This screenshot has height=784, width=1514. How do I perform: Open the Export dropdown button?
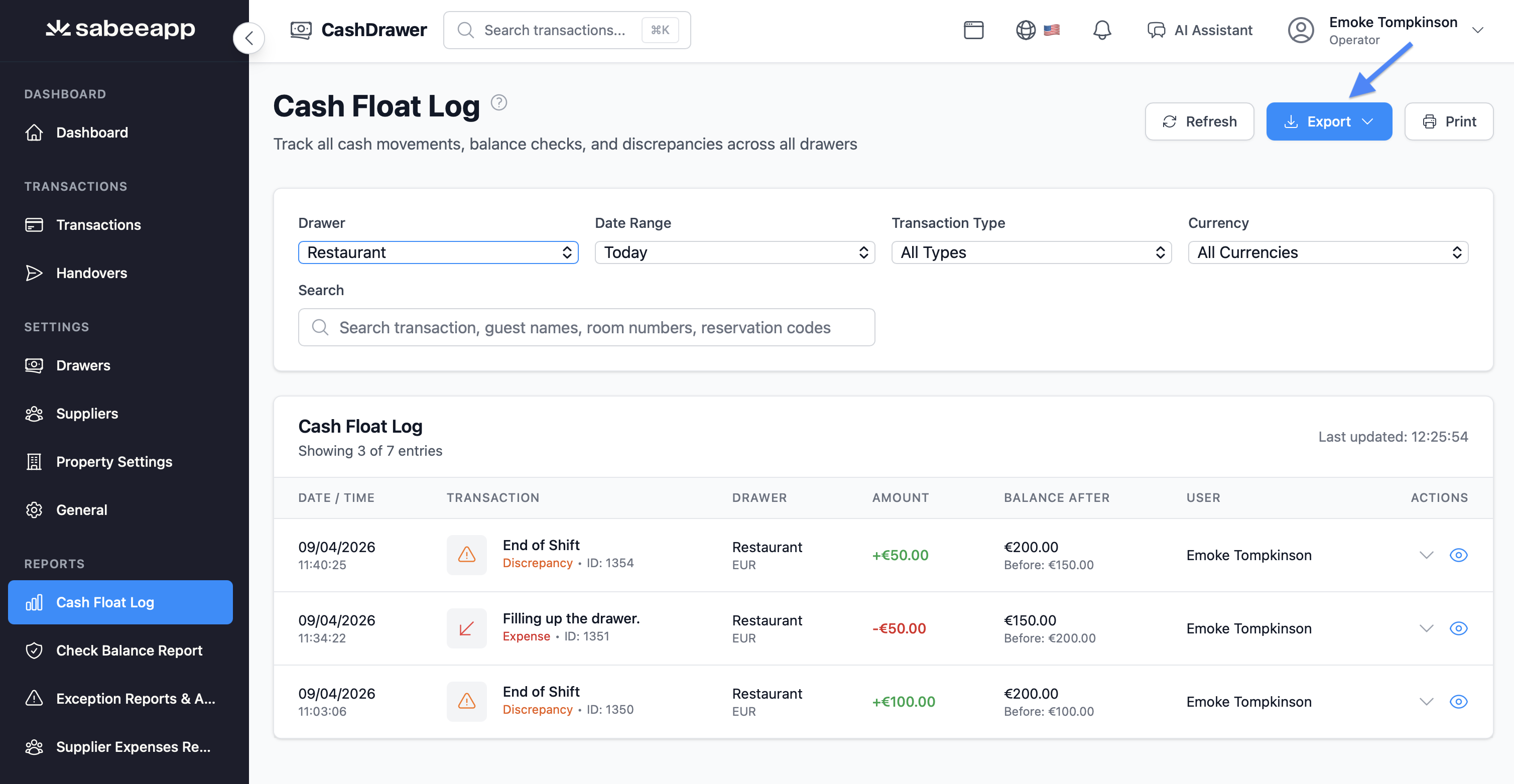tap(1328, 121)
